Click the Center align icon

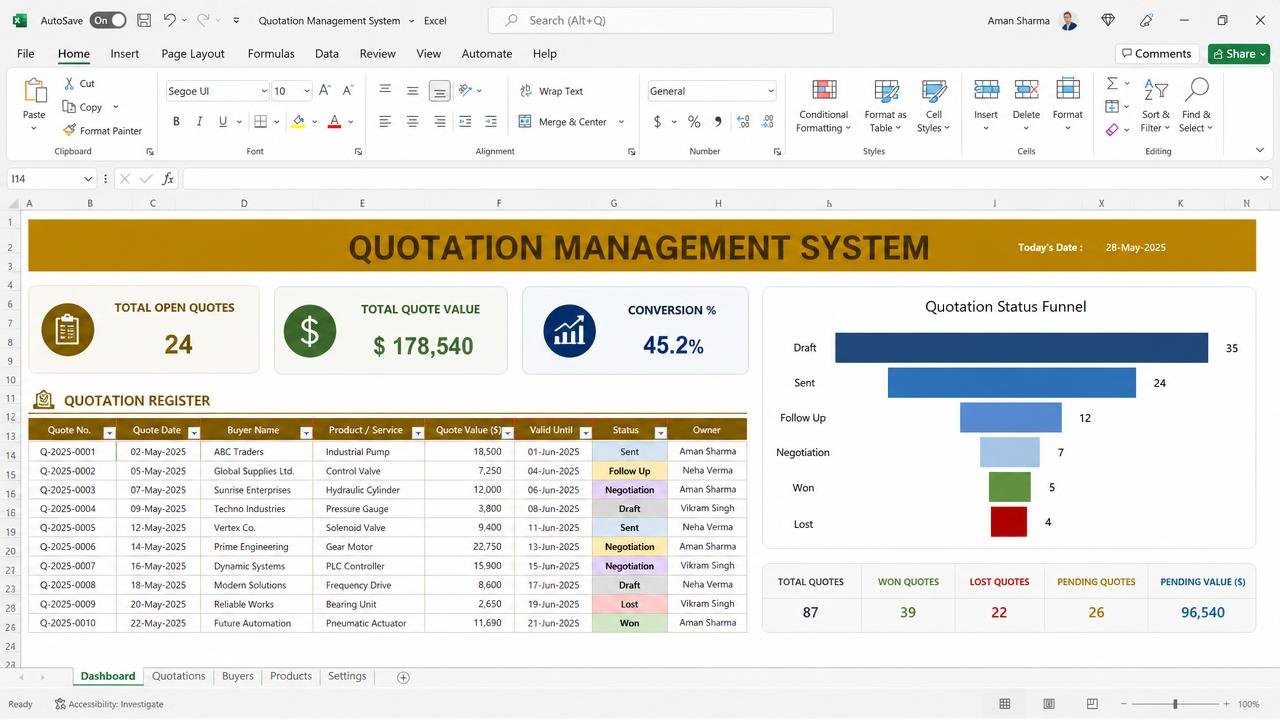pos(412,122)
